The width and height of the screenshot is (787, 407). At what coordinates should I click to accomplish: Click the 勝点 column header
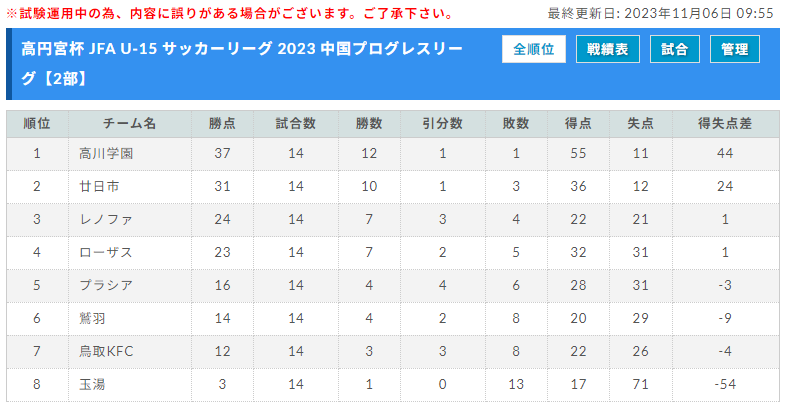[222, 123]
